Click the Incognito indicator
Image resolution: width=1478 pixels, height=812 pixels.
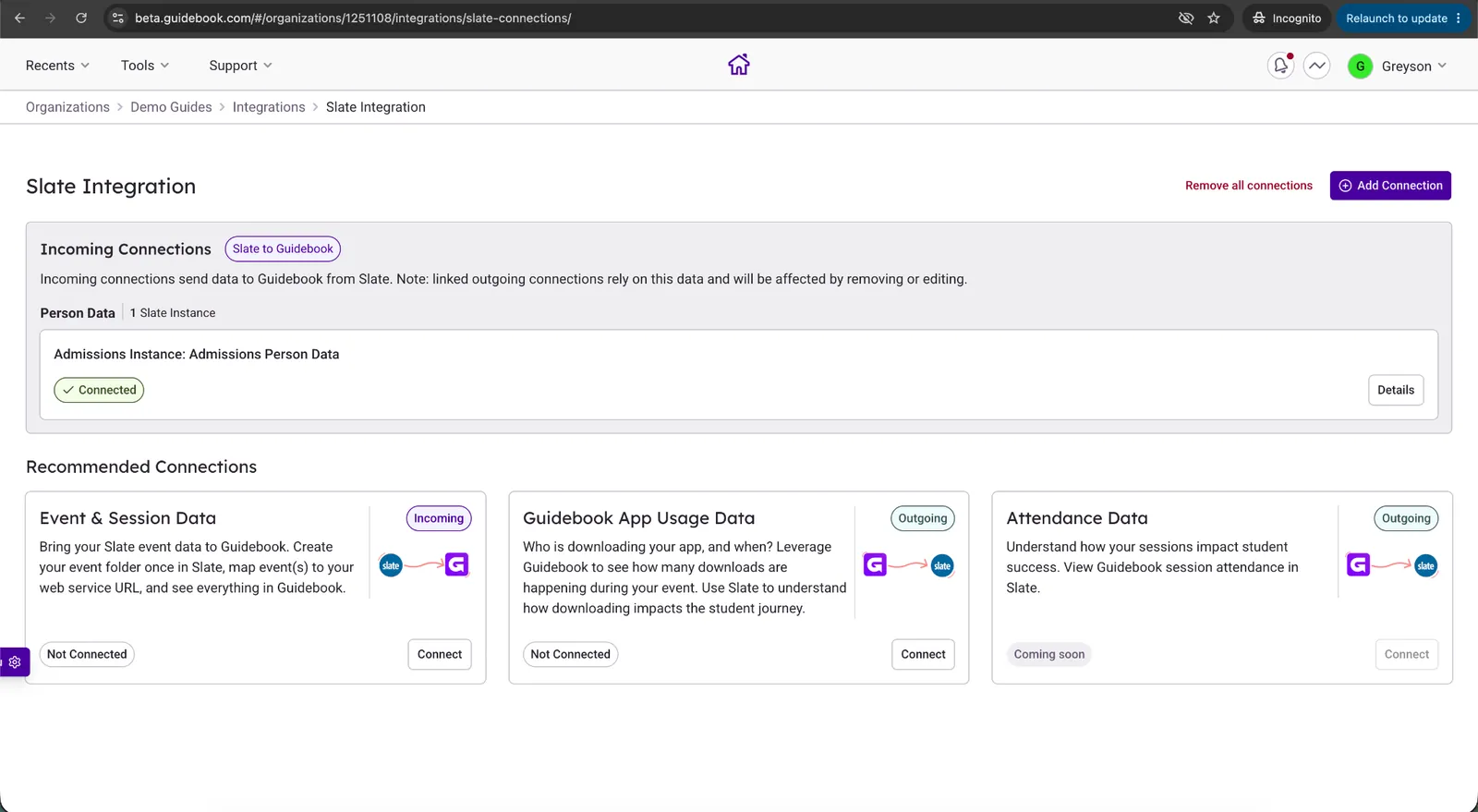pos(1287,18)
